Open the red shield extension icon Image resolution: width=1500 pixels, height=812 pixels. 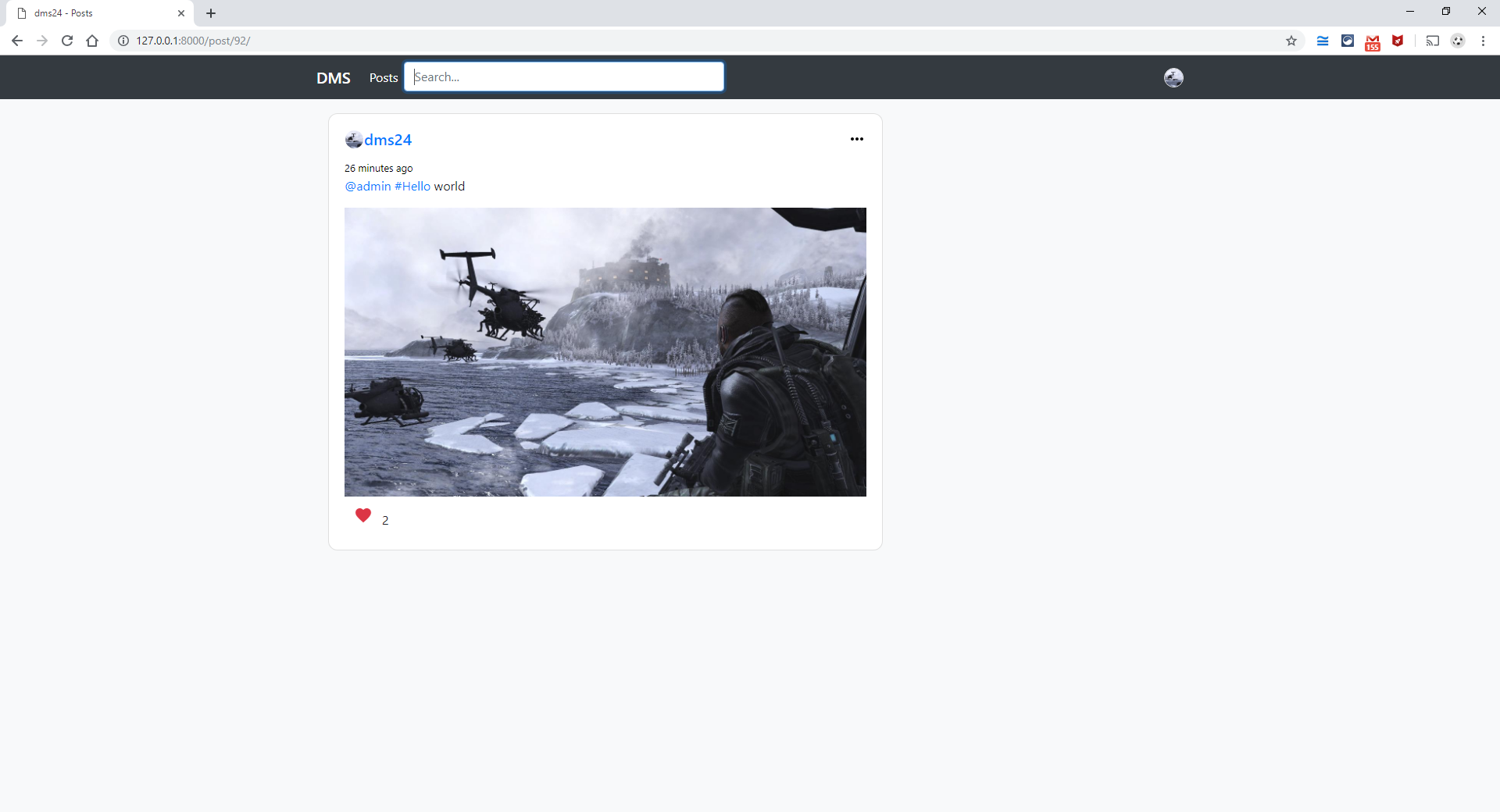coord(1398,41)
